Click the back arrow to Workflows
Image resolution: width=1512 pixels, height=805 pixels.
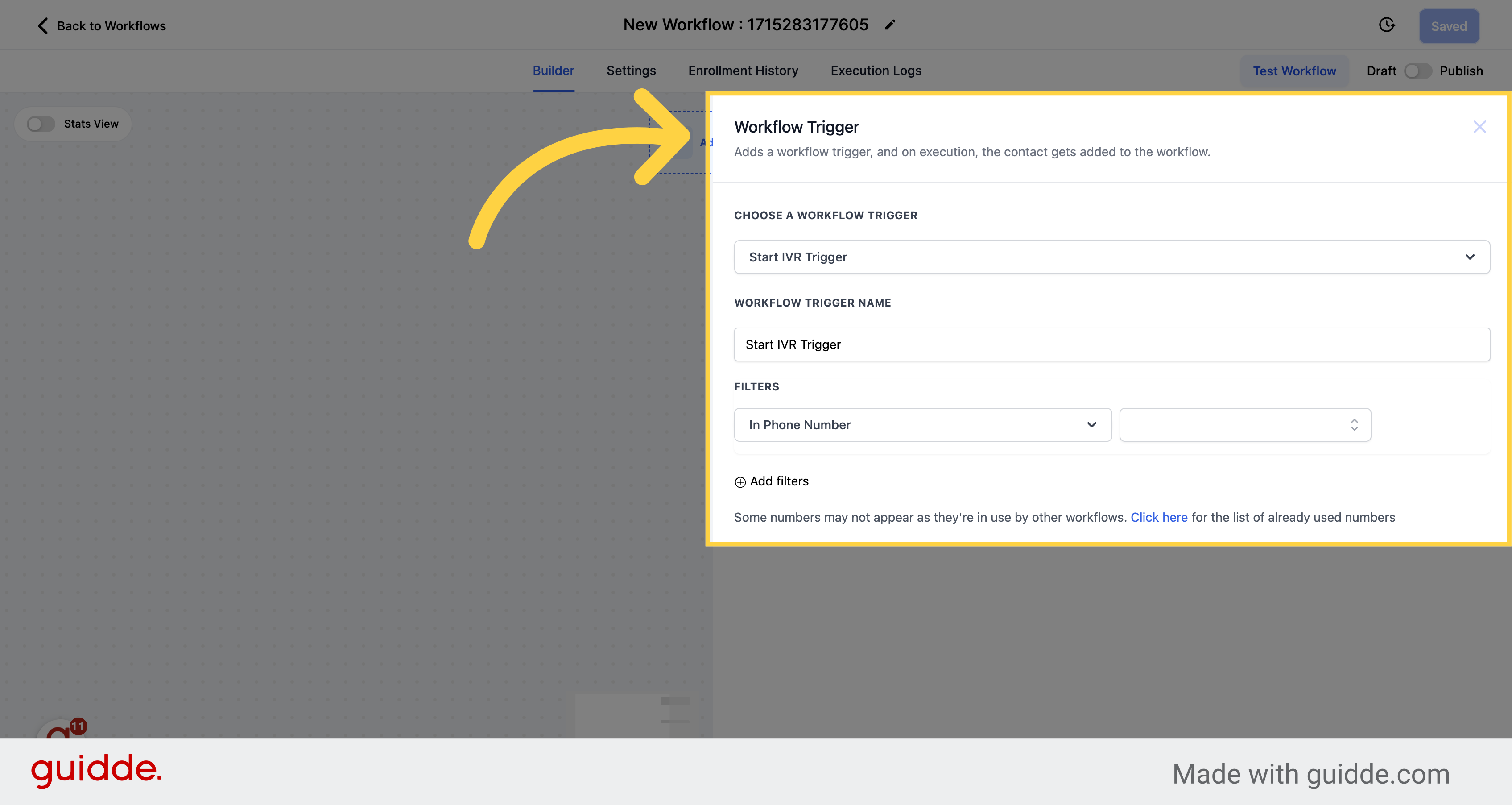(x=42, y=25)
